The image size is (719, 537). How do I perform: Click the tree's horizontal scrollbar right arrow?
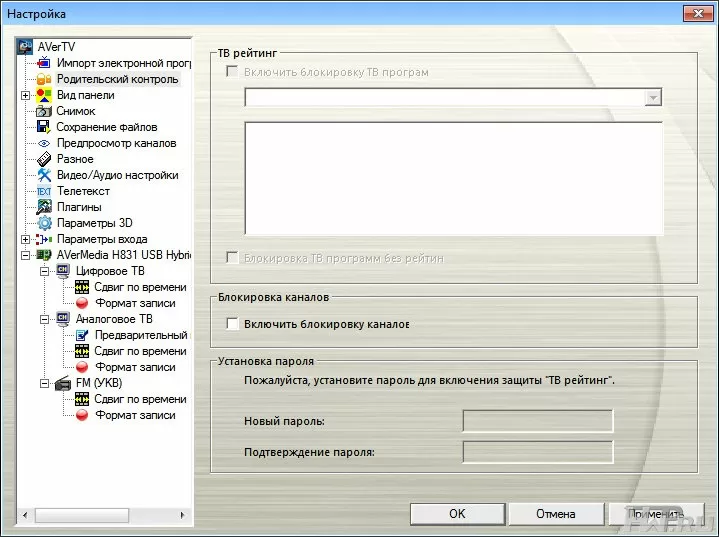pos(181,514)
